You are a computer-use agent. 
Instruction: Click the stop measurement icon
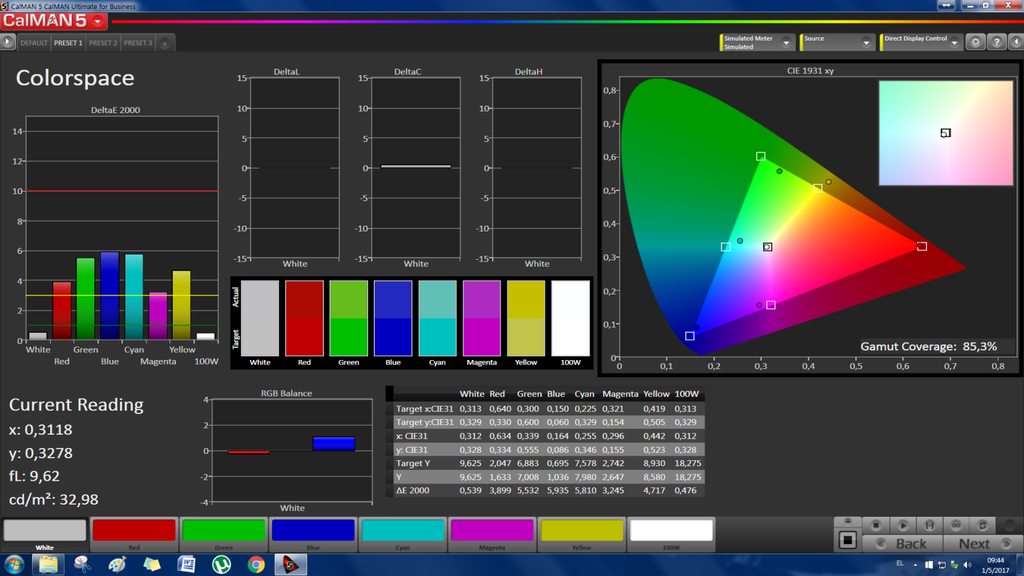[x=876, y=525]
